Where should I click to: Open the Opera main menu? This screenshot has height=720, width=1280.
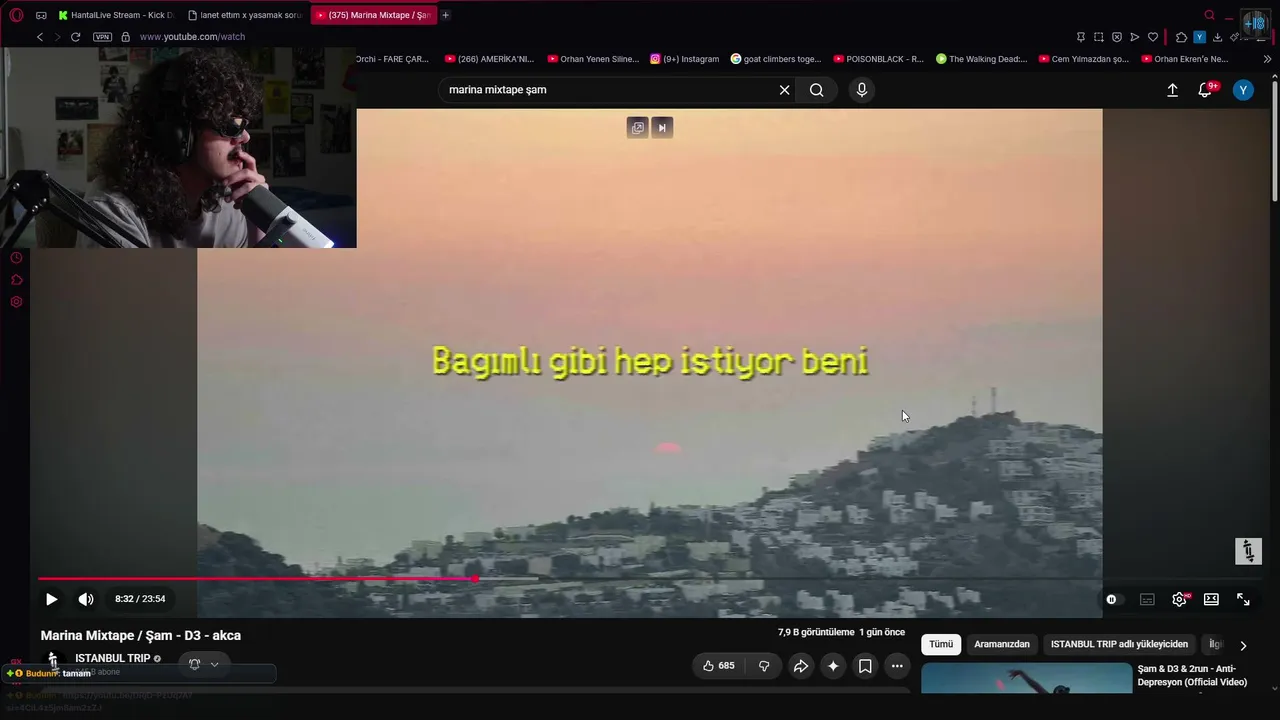[x=16, y=15]
